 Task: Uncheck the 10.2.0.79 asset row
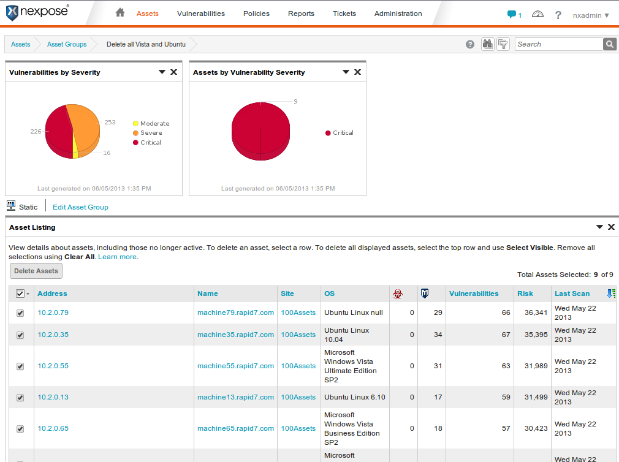click(x=21, y=313)
